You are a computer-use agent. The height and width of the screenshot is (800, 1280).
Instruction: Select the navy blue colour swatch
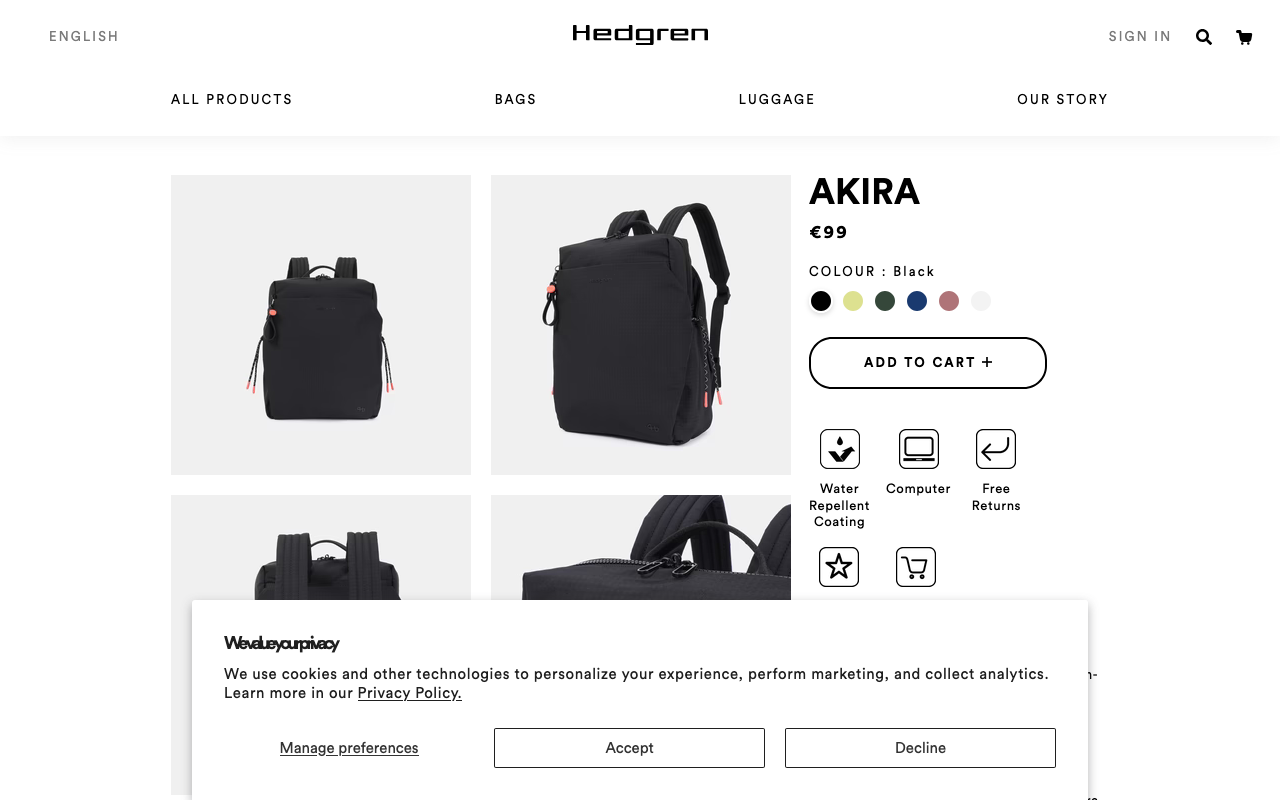[x=917, y=301]
